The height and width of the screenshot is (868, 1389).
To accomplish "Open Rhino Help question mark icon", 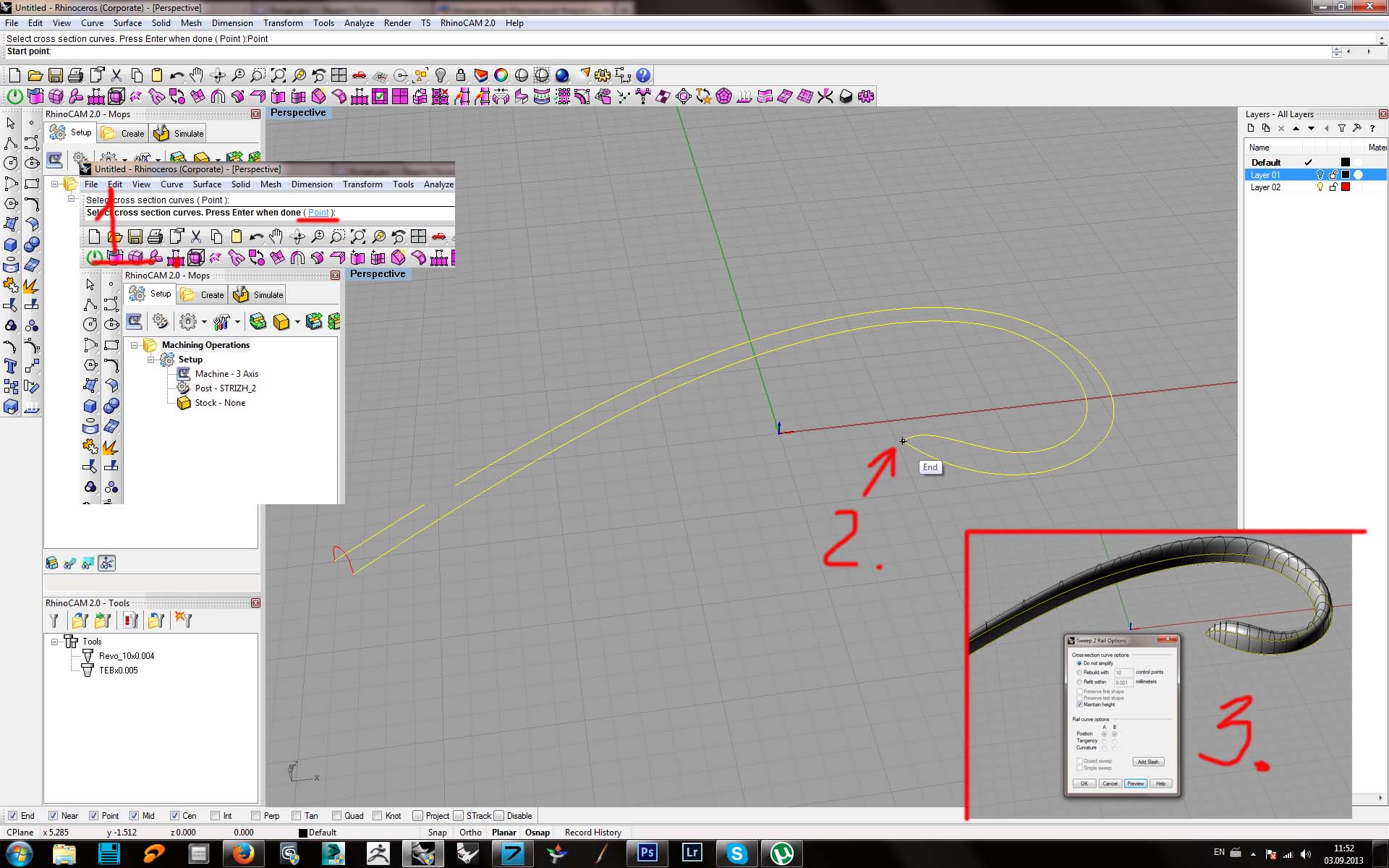I will 643,75.
